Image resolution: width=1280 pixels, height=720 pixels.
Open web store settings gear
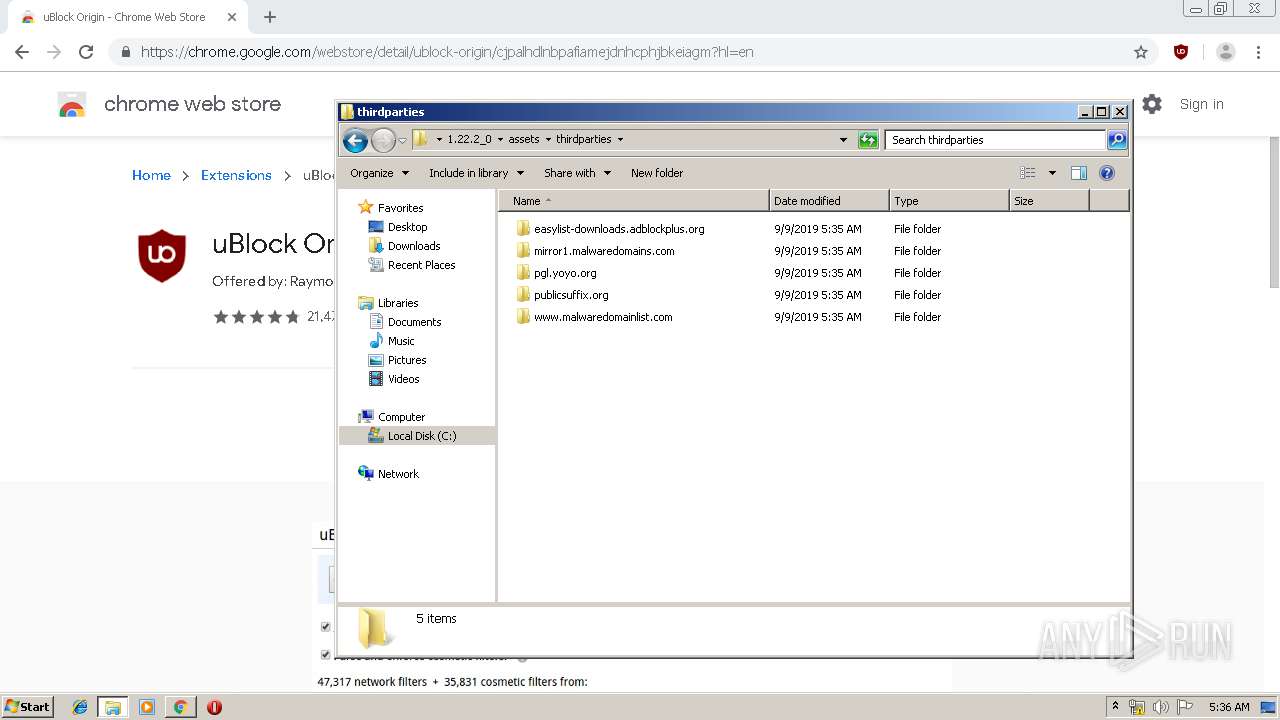1152,104
